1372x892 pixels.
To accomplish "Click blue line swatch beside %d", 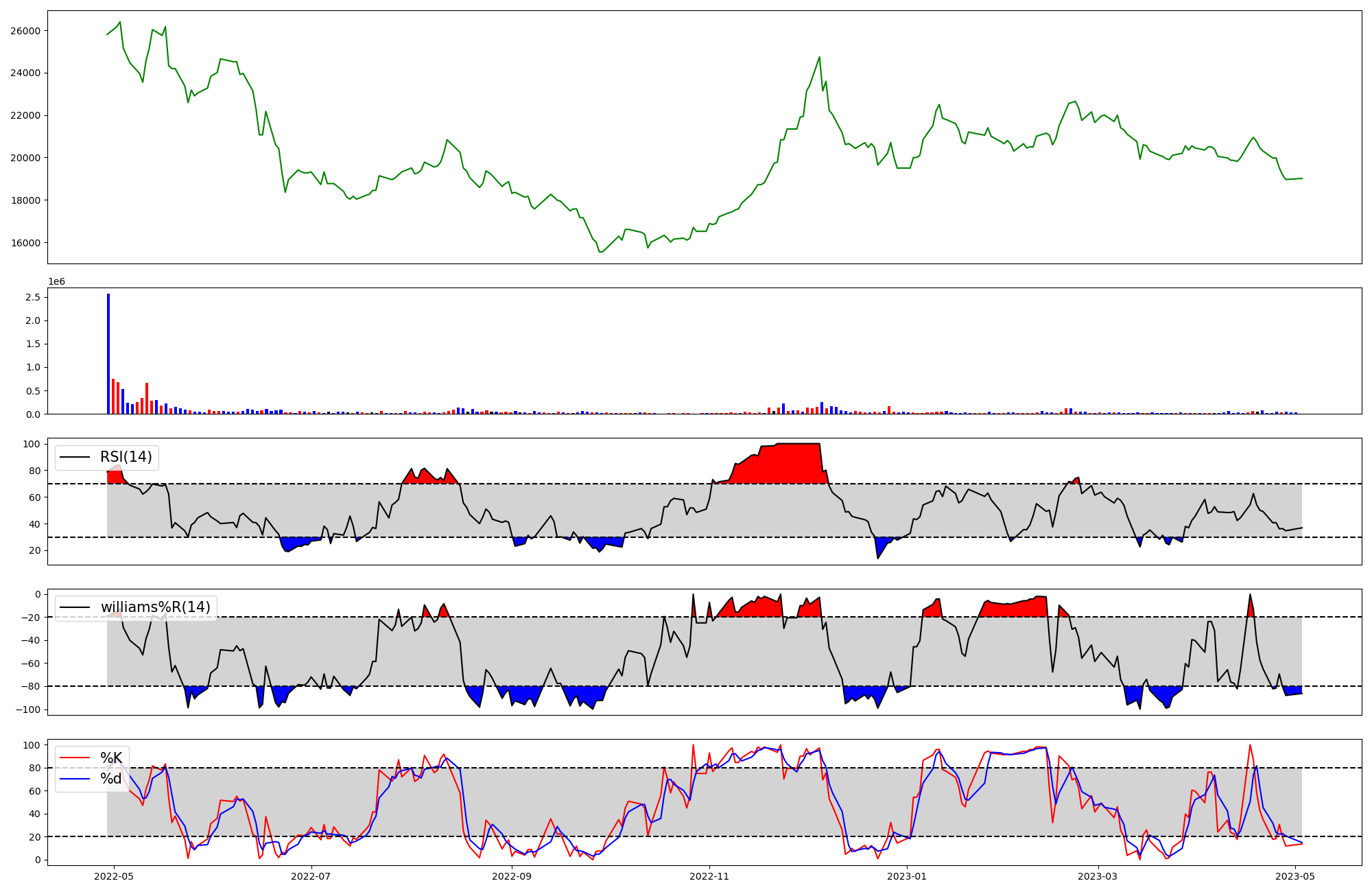I will [75, 778].
